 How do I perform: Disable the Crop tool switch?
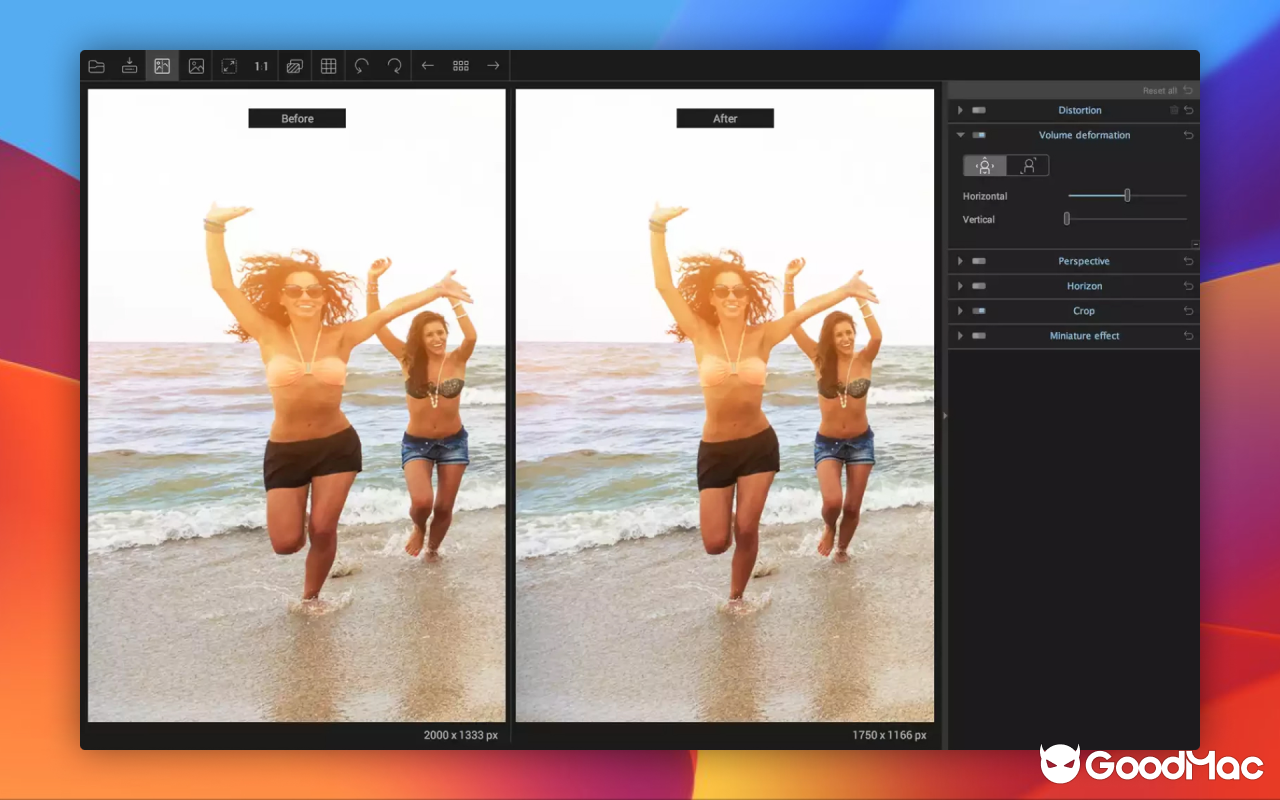pyautogui.click(x=978, y=311)
